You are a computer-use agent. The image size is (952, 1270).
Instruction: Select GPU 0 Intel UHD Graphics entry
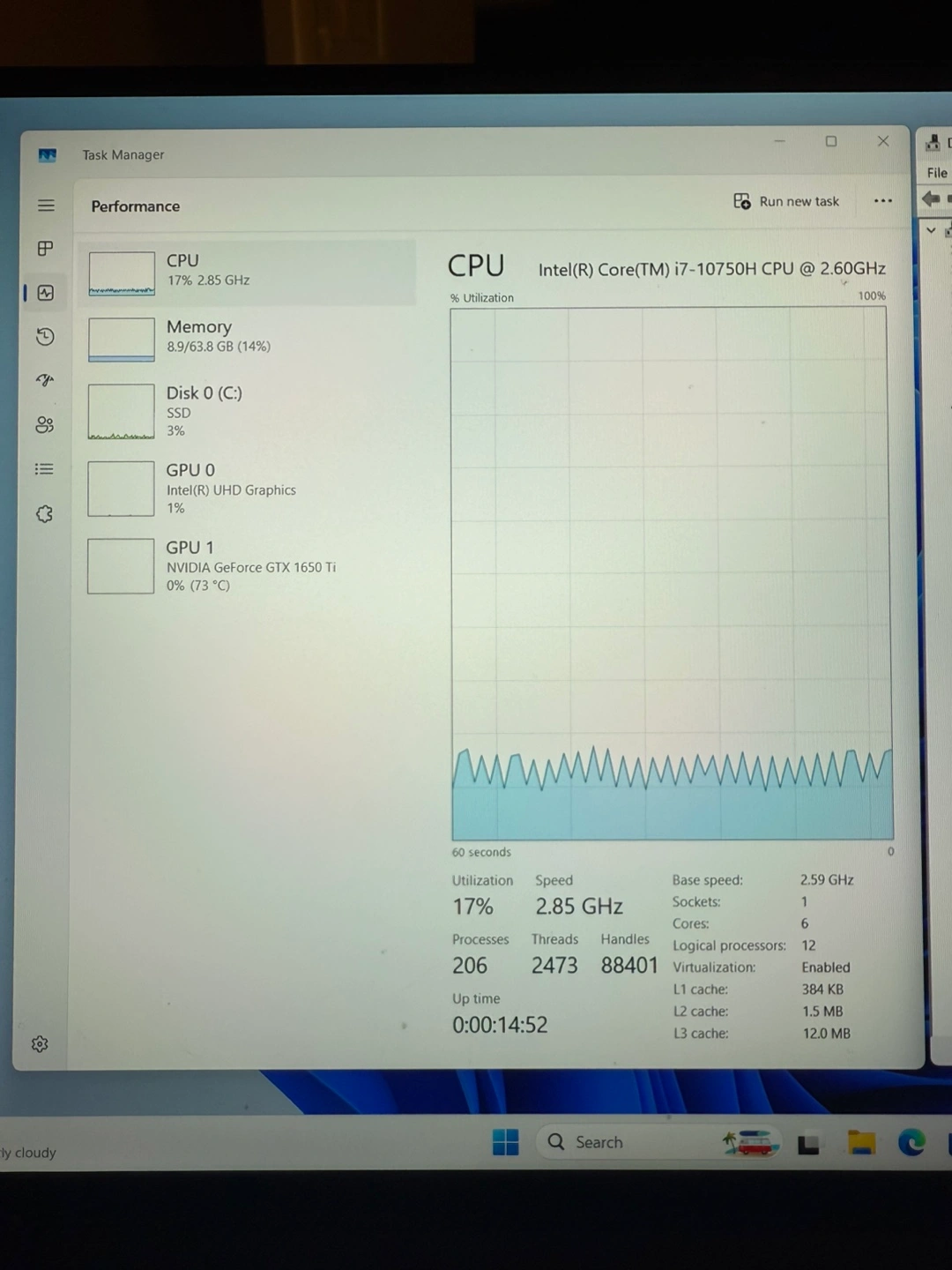coord(247,489)
